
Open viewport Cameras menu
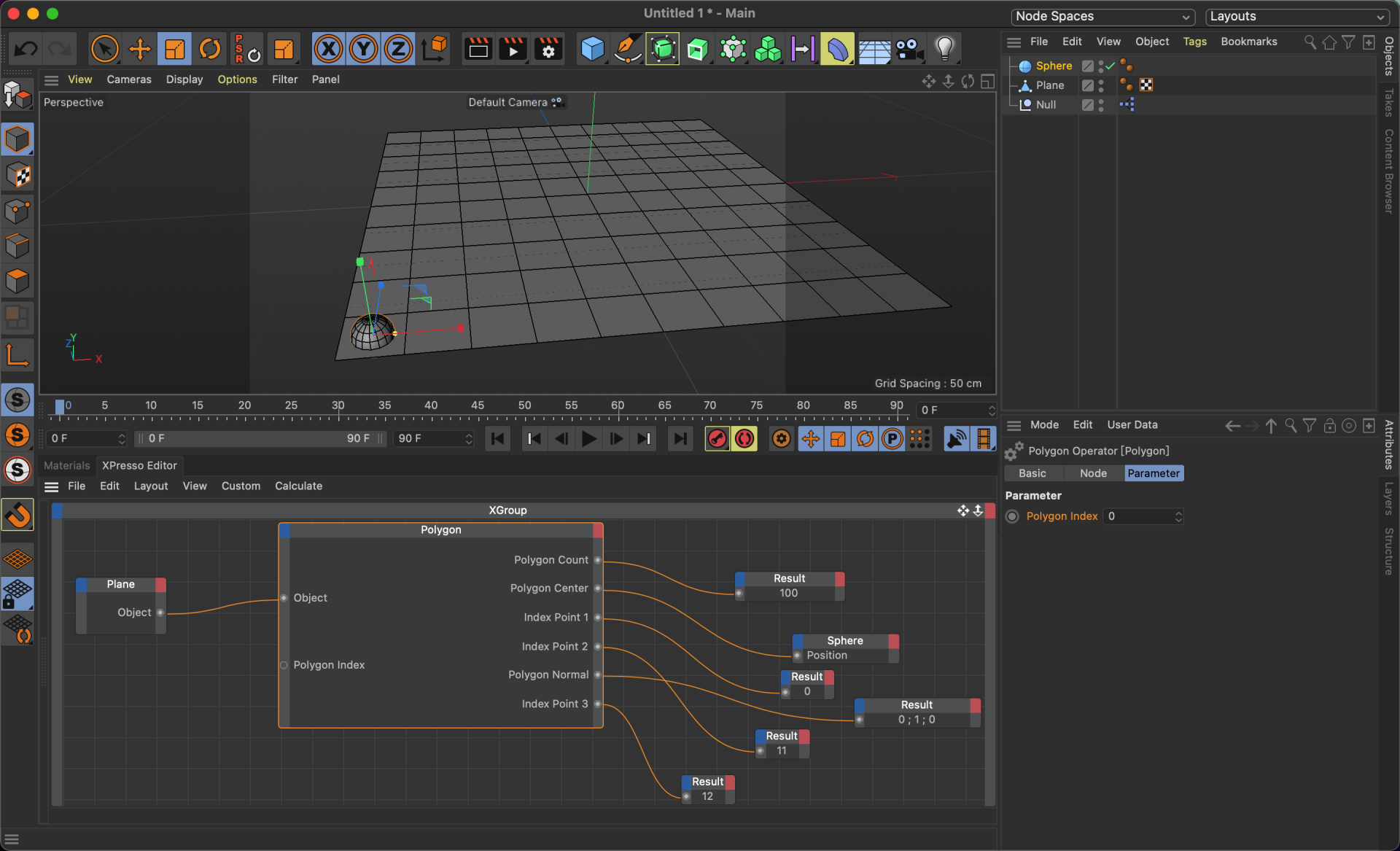point(129,79)
